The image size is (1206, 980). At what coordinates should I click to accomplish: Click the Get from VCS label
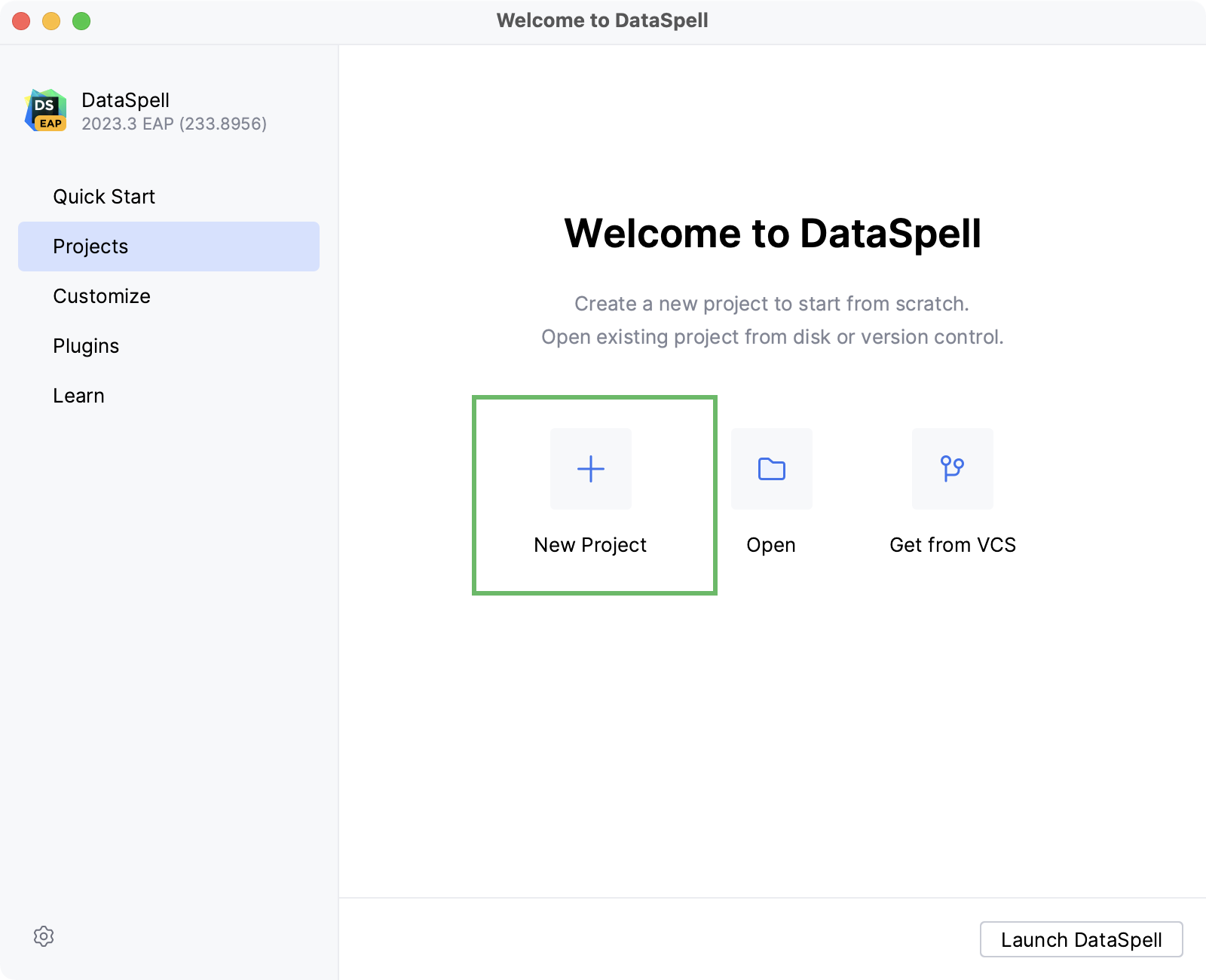[x=953, y=545]
